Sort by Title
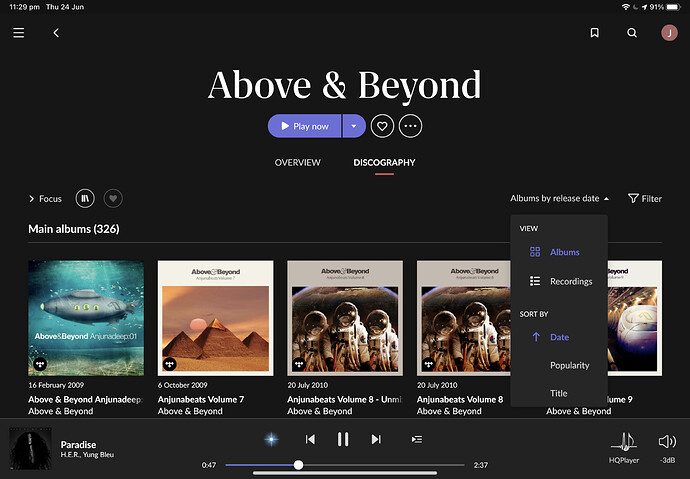Screen dimensions: 690x479 pos(559,393)
